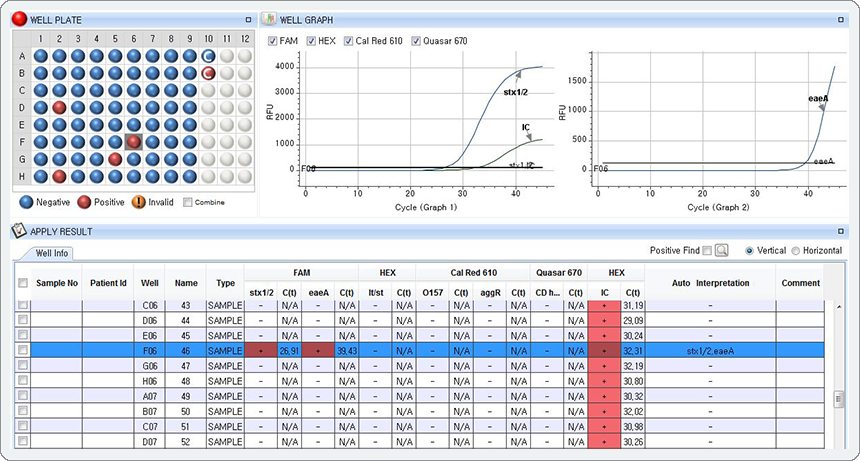860x461 pixels.
Task: Select the Horizontal radio button
Action: pyautogui.click(x=796, y=250)
